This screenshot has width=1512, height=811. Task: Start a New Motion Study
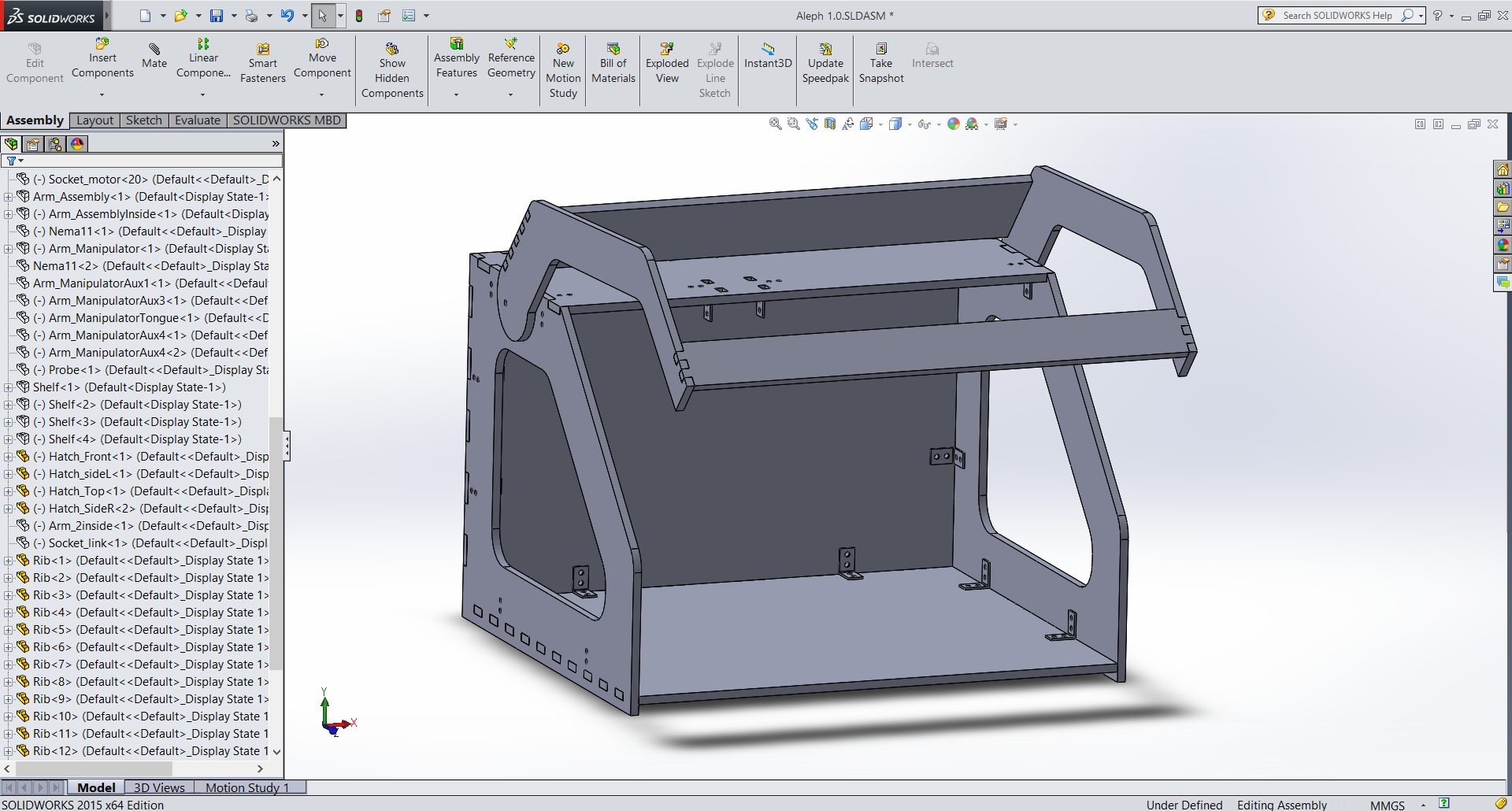point(563,70)
